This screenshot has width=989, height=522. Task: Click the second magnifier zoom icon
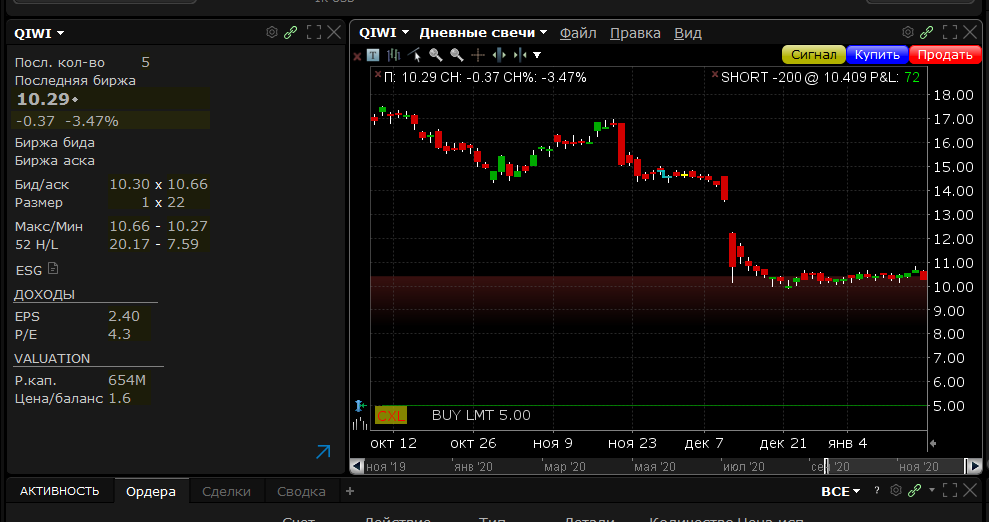click(x=457, y=55)
